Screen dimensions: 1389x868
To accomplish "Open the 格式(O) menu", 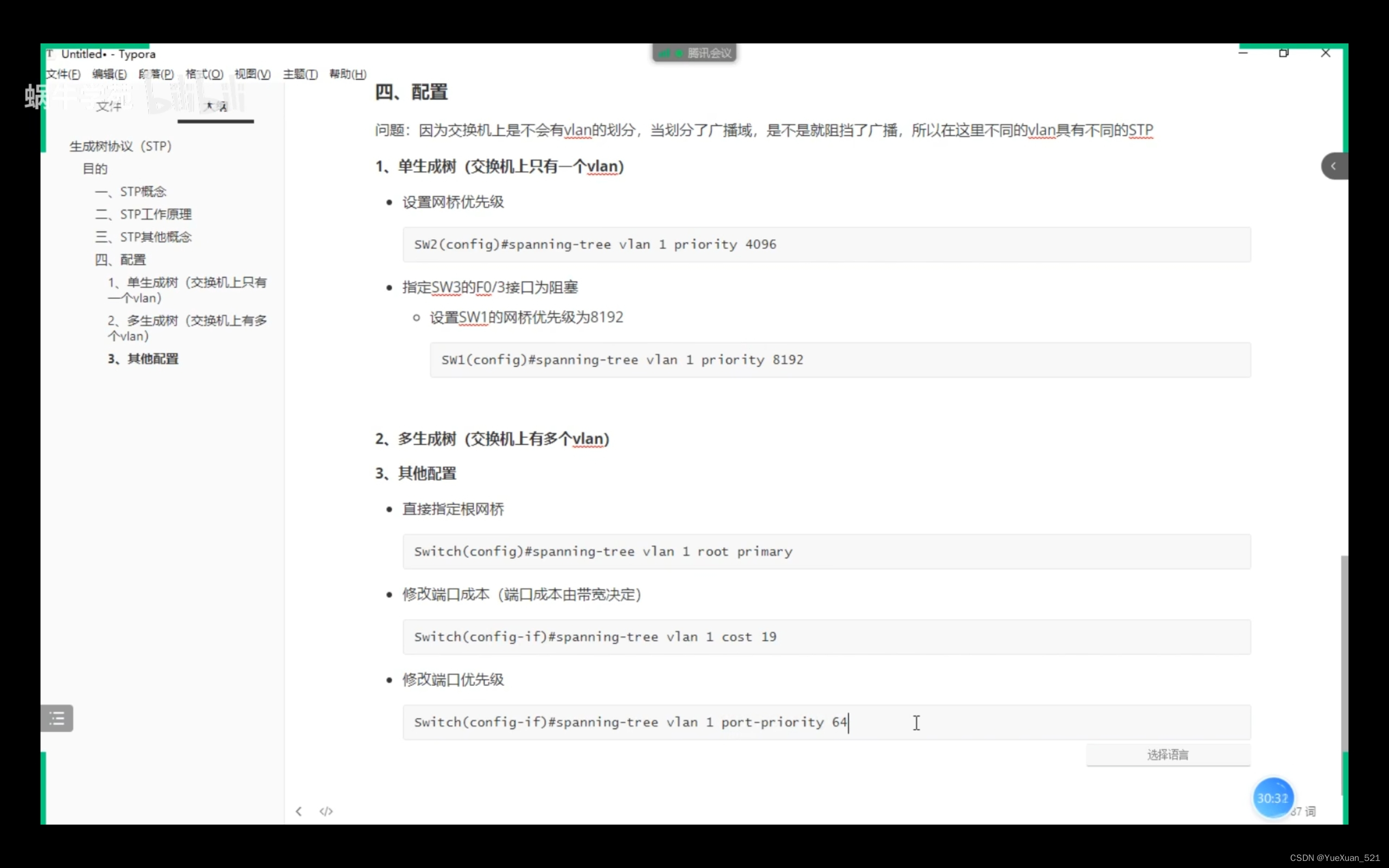I will [x=205, y=74].
